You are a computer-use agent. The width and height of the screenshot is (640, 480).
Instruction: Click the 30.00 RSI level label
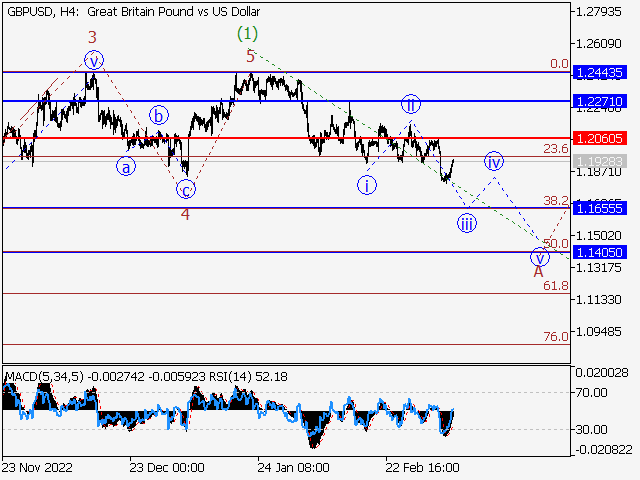[591, 429]
